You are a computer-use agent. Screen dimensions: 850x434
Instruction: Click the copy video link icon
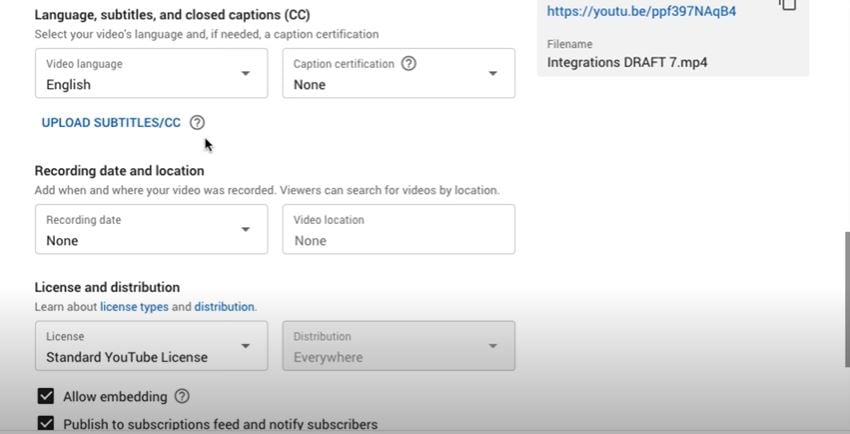click(x=788, y=5)
